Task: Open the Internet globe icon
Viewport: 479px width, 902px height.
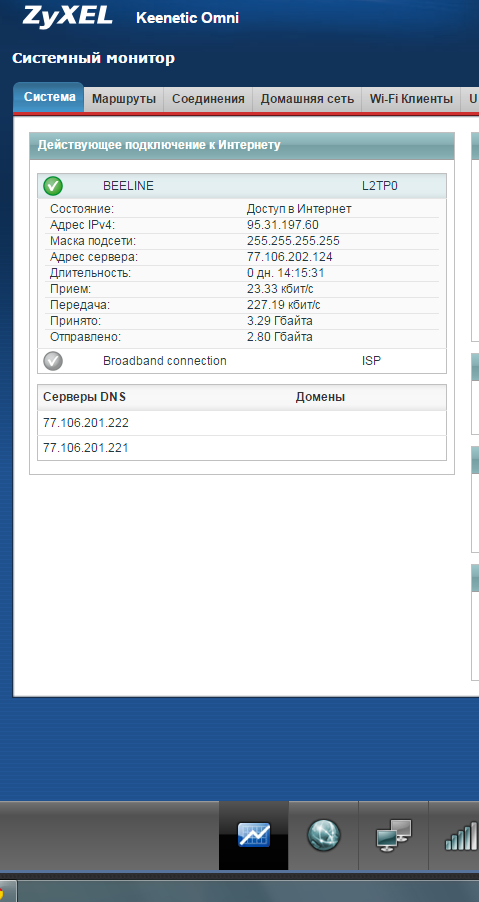Action: coord(324,835)
